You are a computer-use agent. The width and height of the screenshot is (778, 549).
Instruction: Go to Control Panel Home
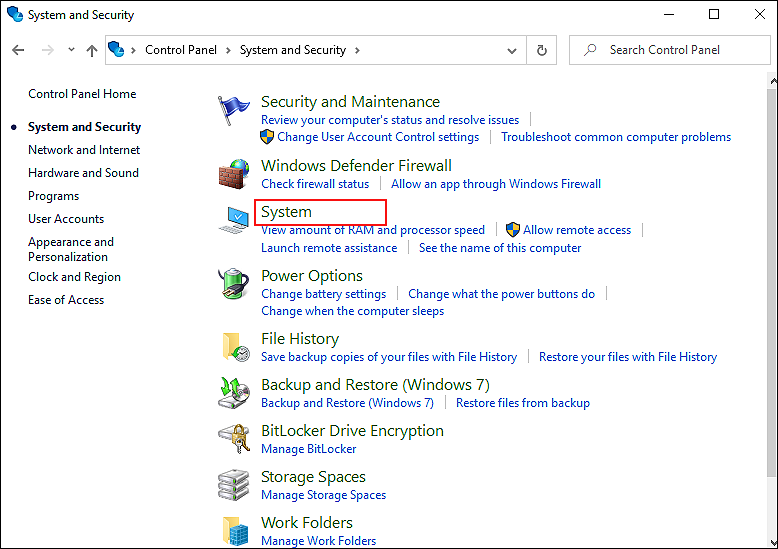coord(82,94)
